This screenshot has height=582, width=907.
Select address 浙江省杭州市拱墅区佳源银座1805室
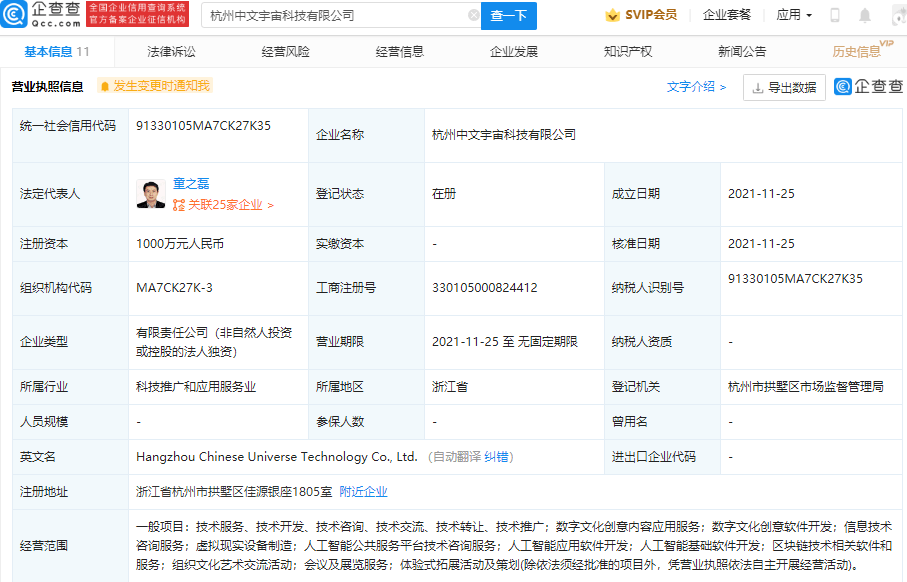(x=234, y=492)
